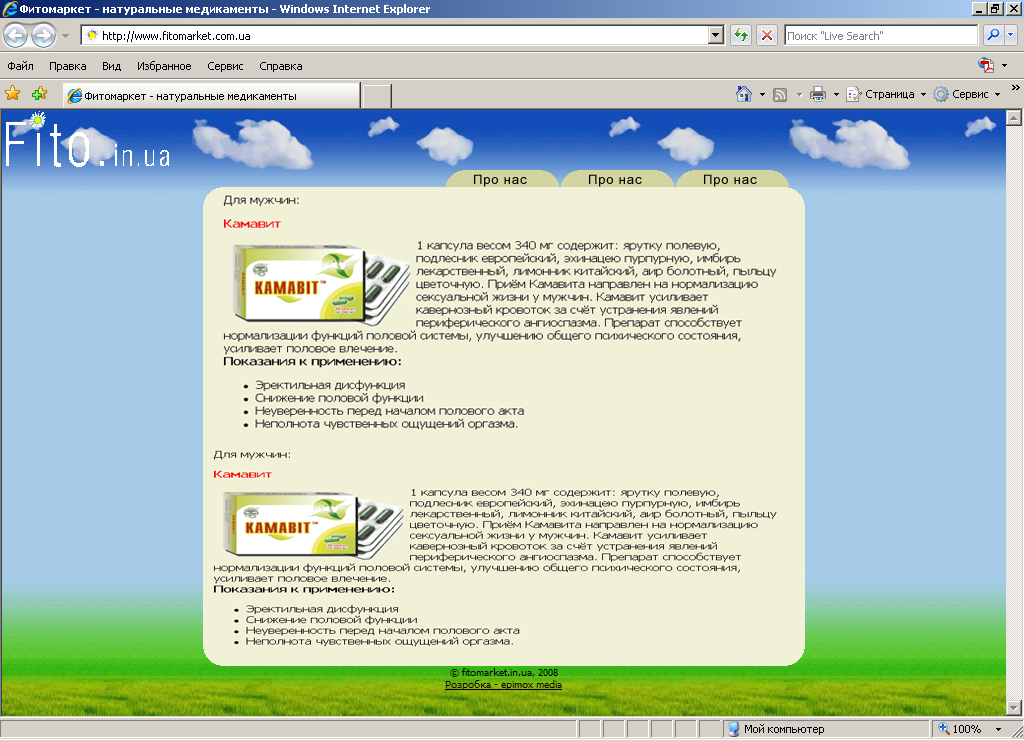Click the Print printer icon
The image size is (1024, 740).
[818, 95]
